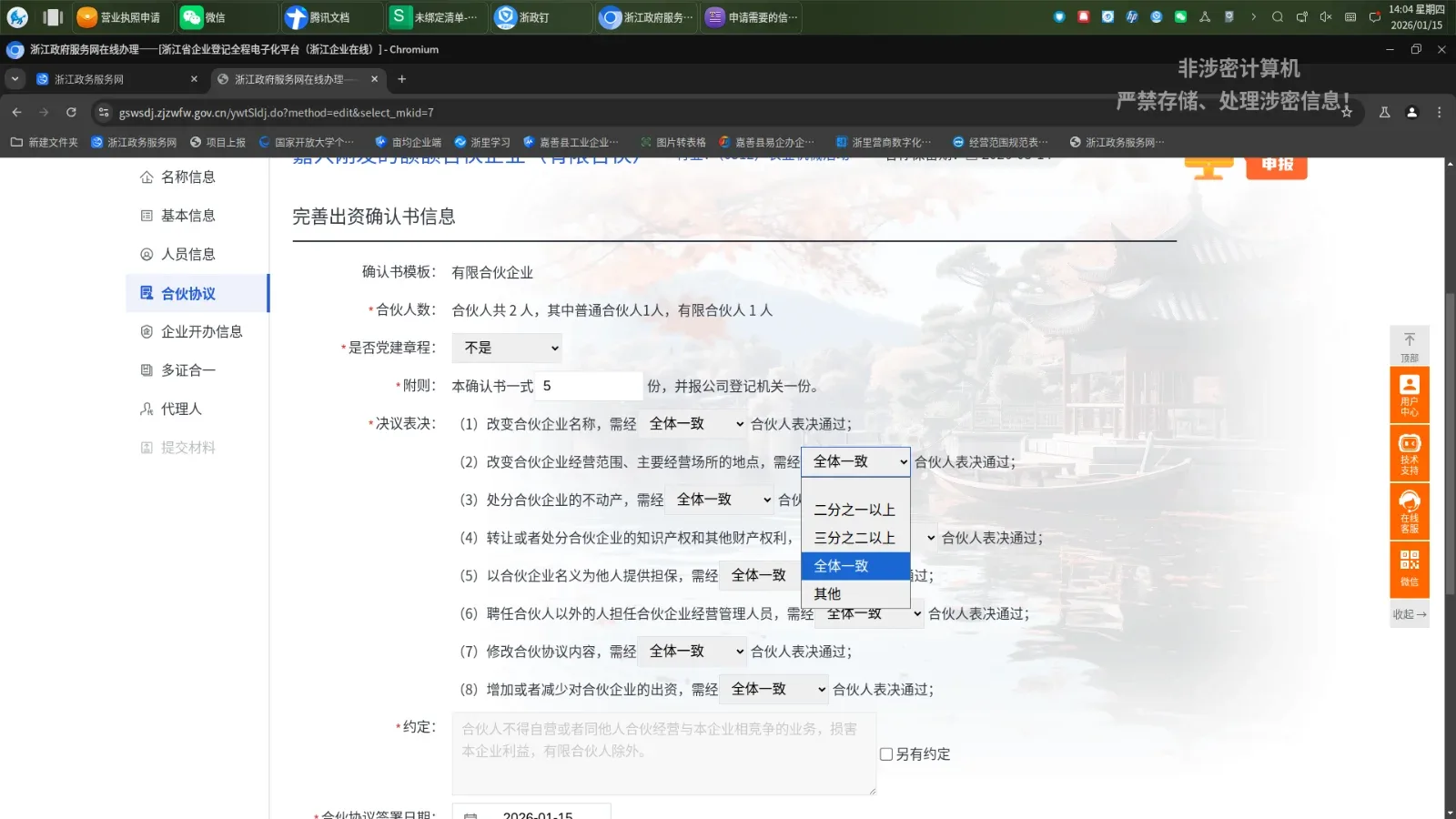1456x819 pixels.
Task: Open 未绑定清单 WPS taskbar app
Action: pos(437,17)
